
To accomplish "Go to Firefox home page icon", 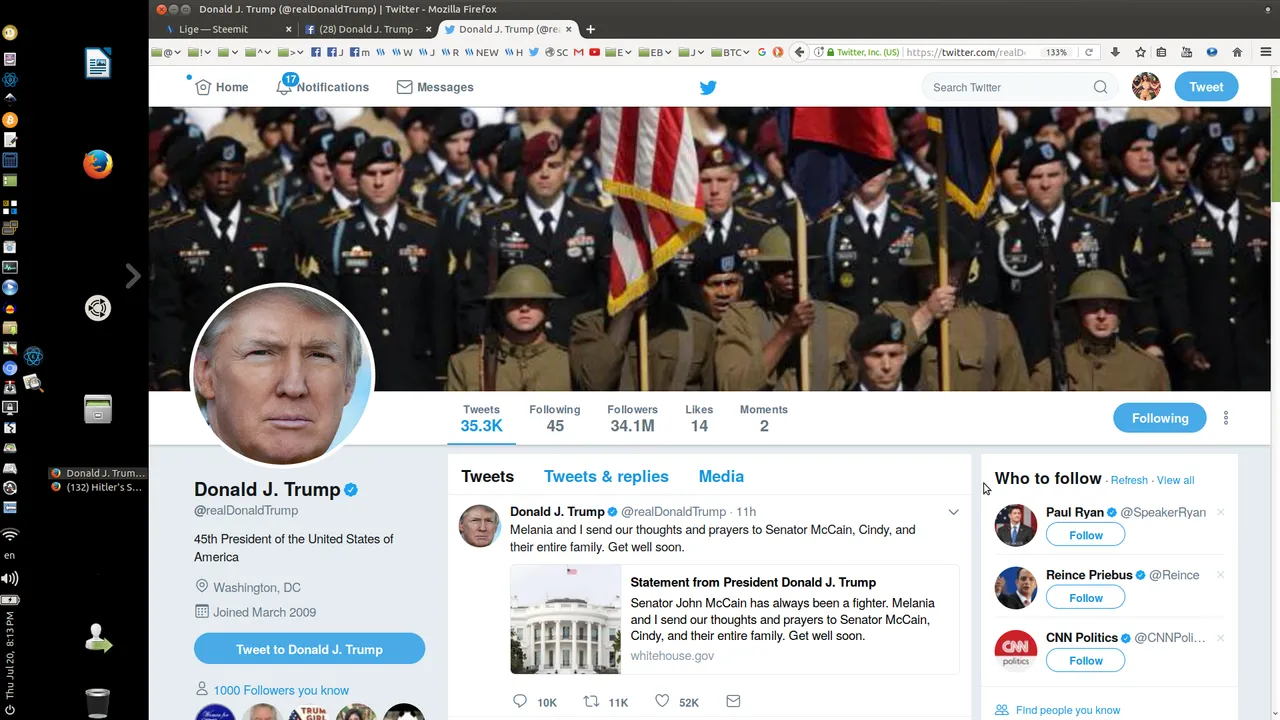I will 1237,52.
